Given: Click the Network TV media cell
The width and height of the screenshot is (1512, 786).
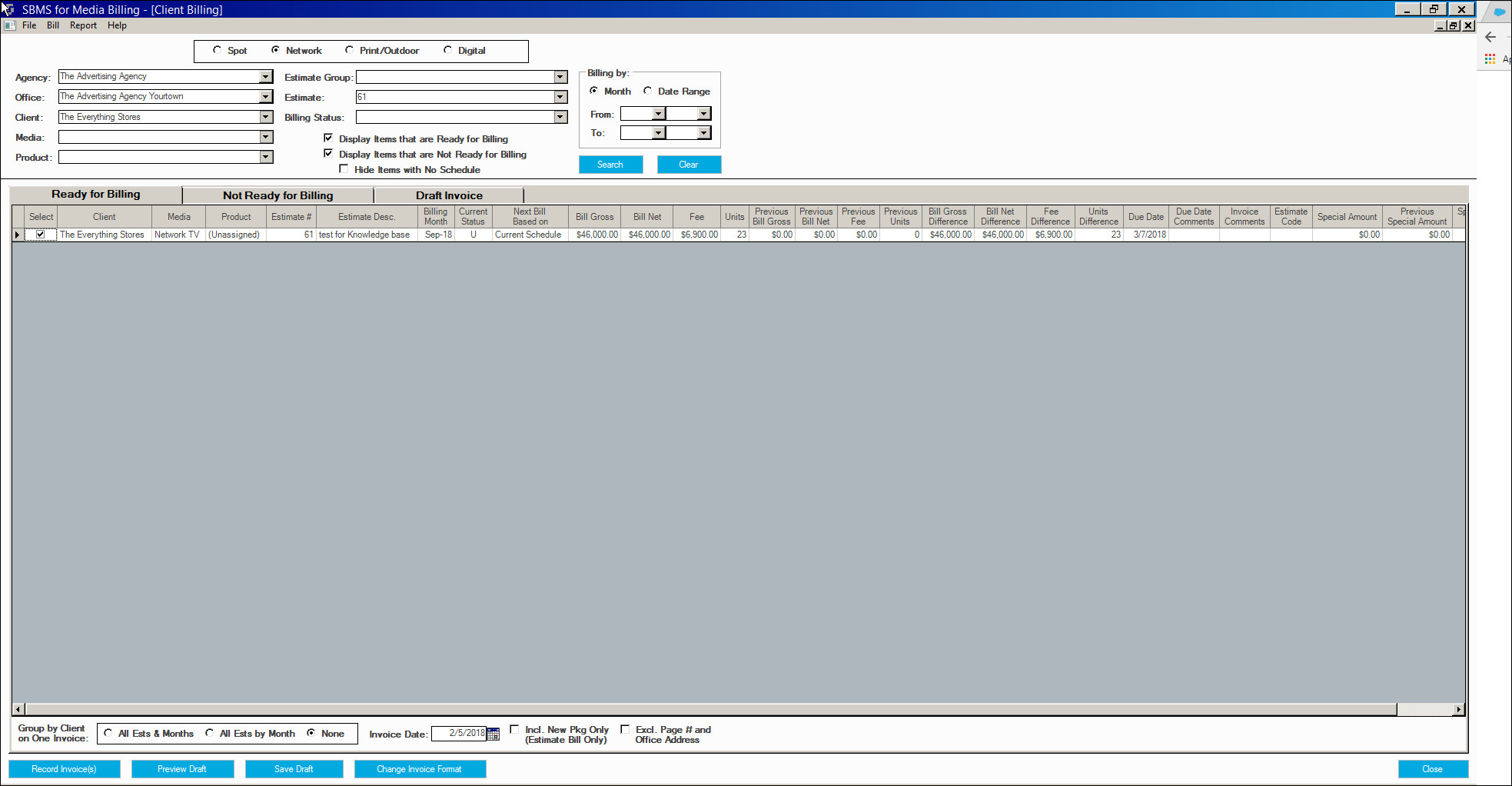Looking at the screenshot, I should tap(178, 235).
